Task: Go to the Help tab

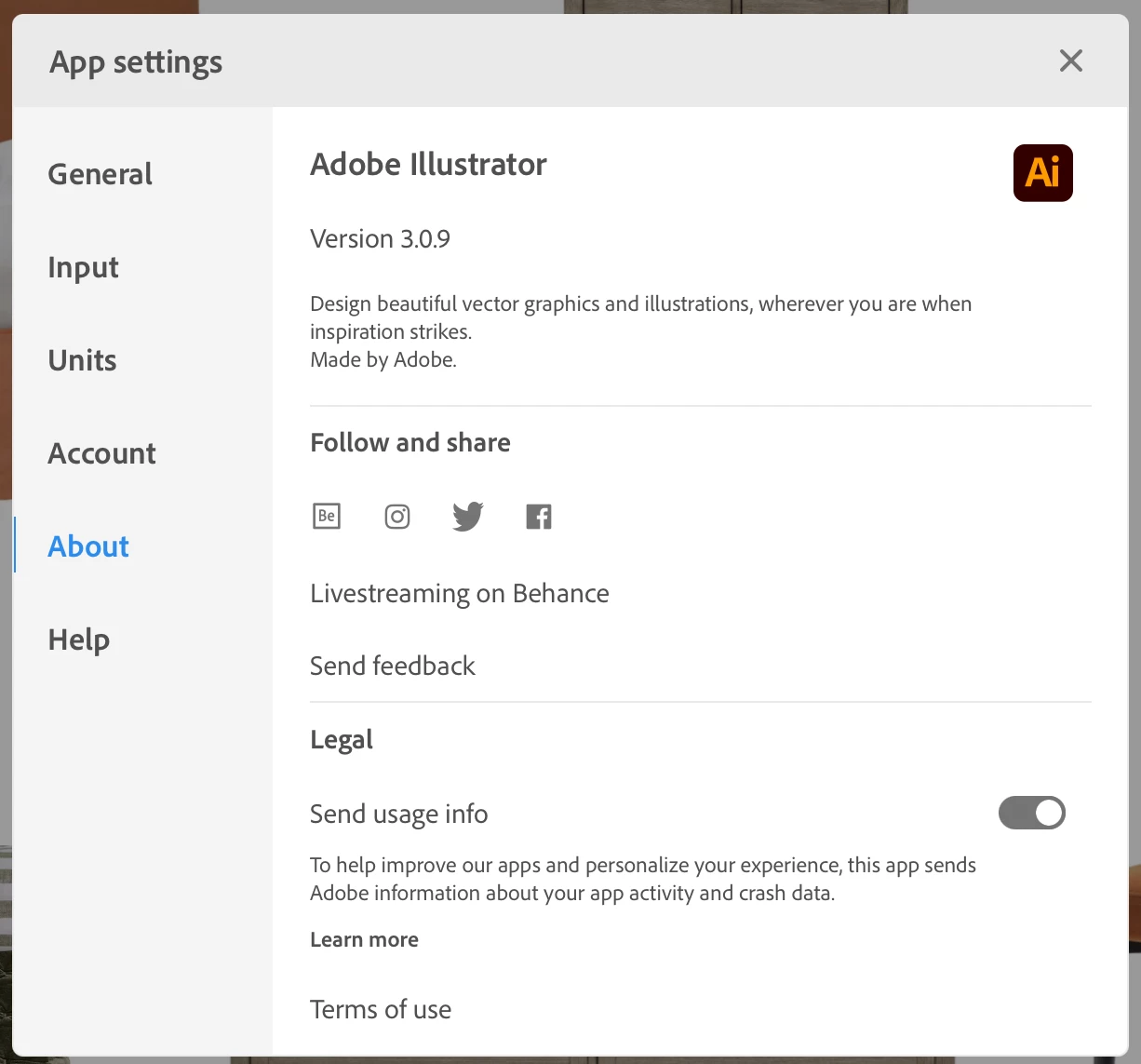Action: click(x=79, y=640)
